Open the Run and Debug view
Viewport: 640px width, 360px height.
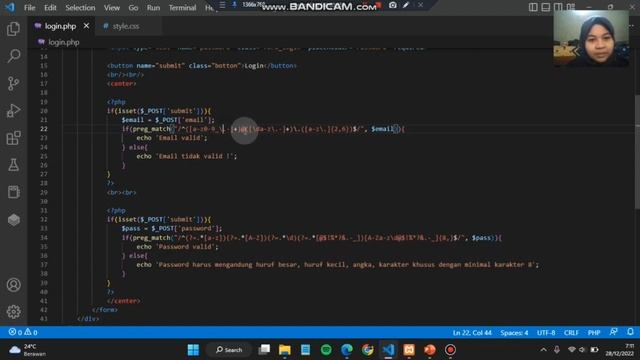(x=13, y=111)
